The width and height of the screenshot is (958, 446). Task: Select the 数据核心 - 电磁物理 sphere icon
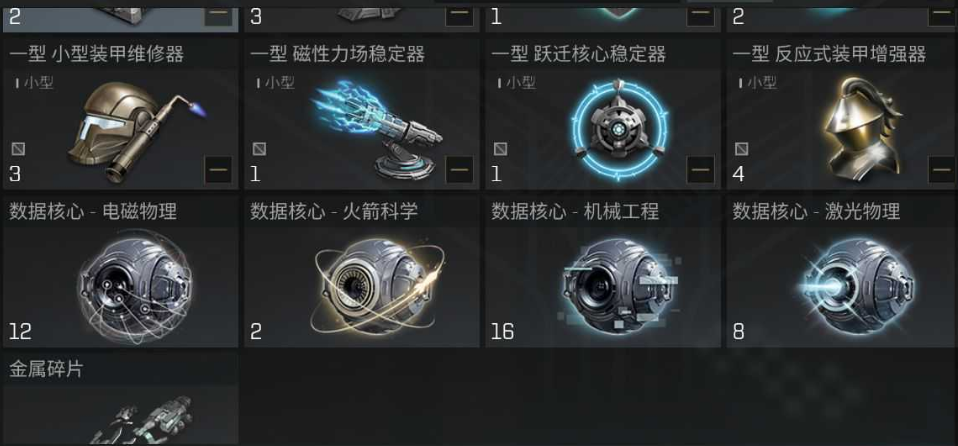(x=135, y=285)
